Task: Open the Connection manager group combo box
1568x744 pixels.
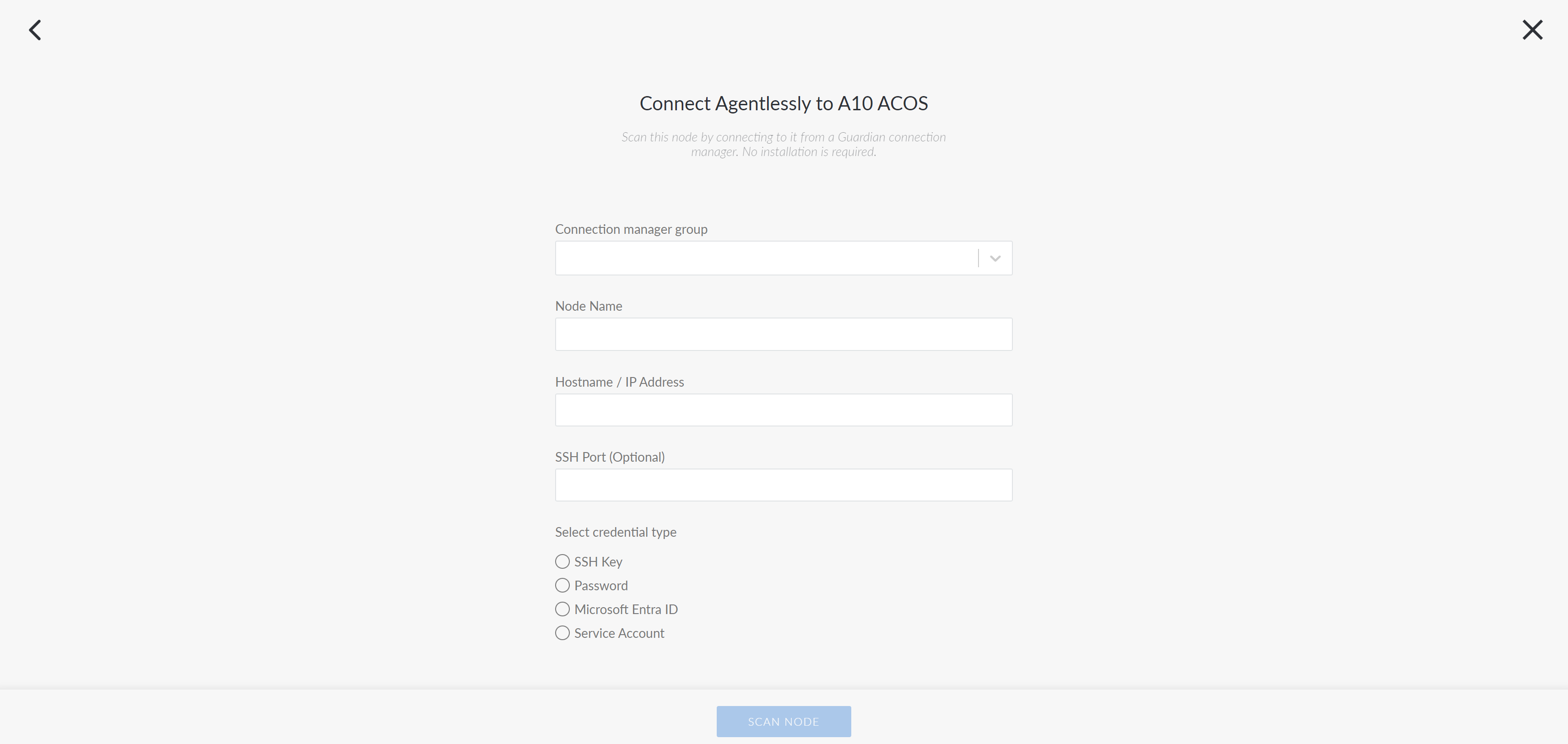Action: (x=784, y=258)
